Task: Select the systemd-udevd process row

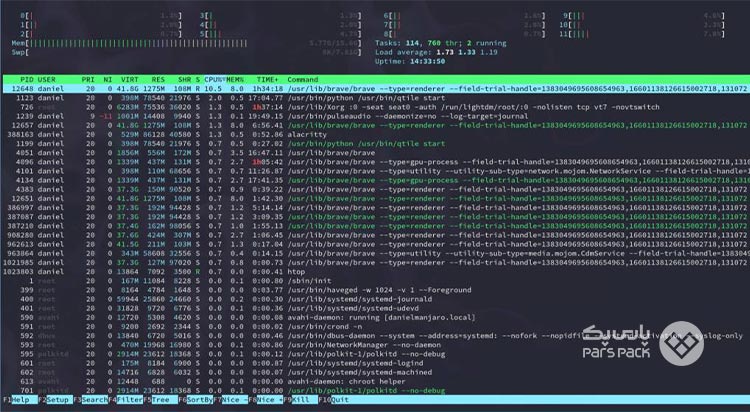Action: point(376,308)
